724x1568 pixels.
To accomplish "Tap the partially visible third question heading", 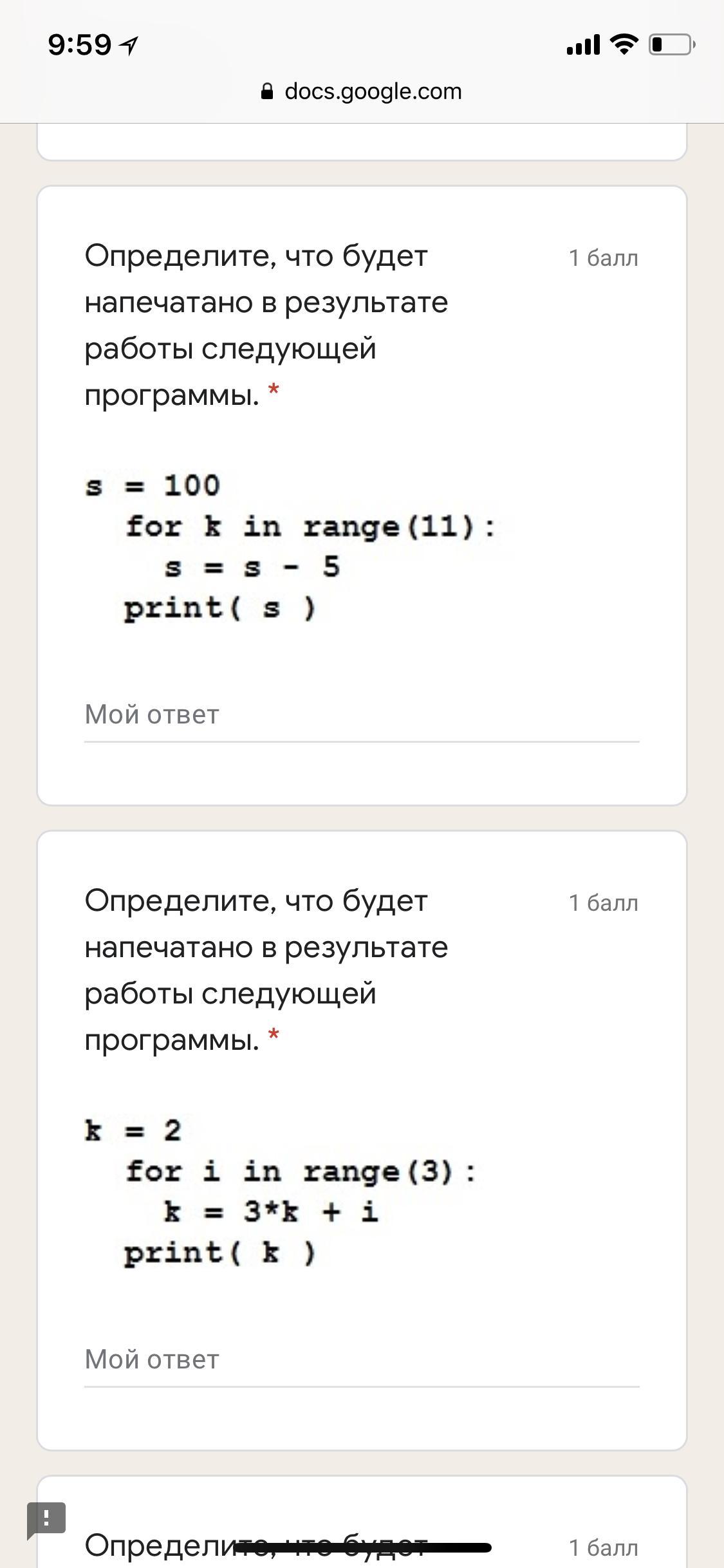I will click(256, 1546).
